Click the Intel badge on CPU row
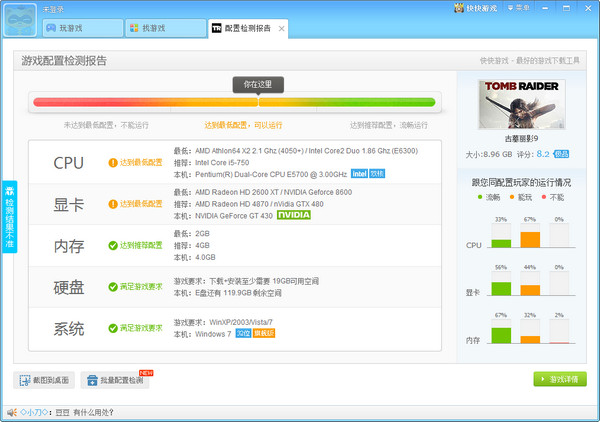The image size is (600, 422). 359,174
